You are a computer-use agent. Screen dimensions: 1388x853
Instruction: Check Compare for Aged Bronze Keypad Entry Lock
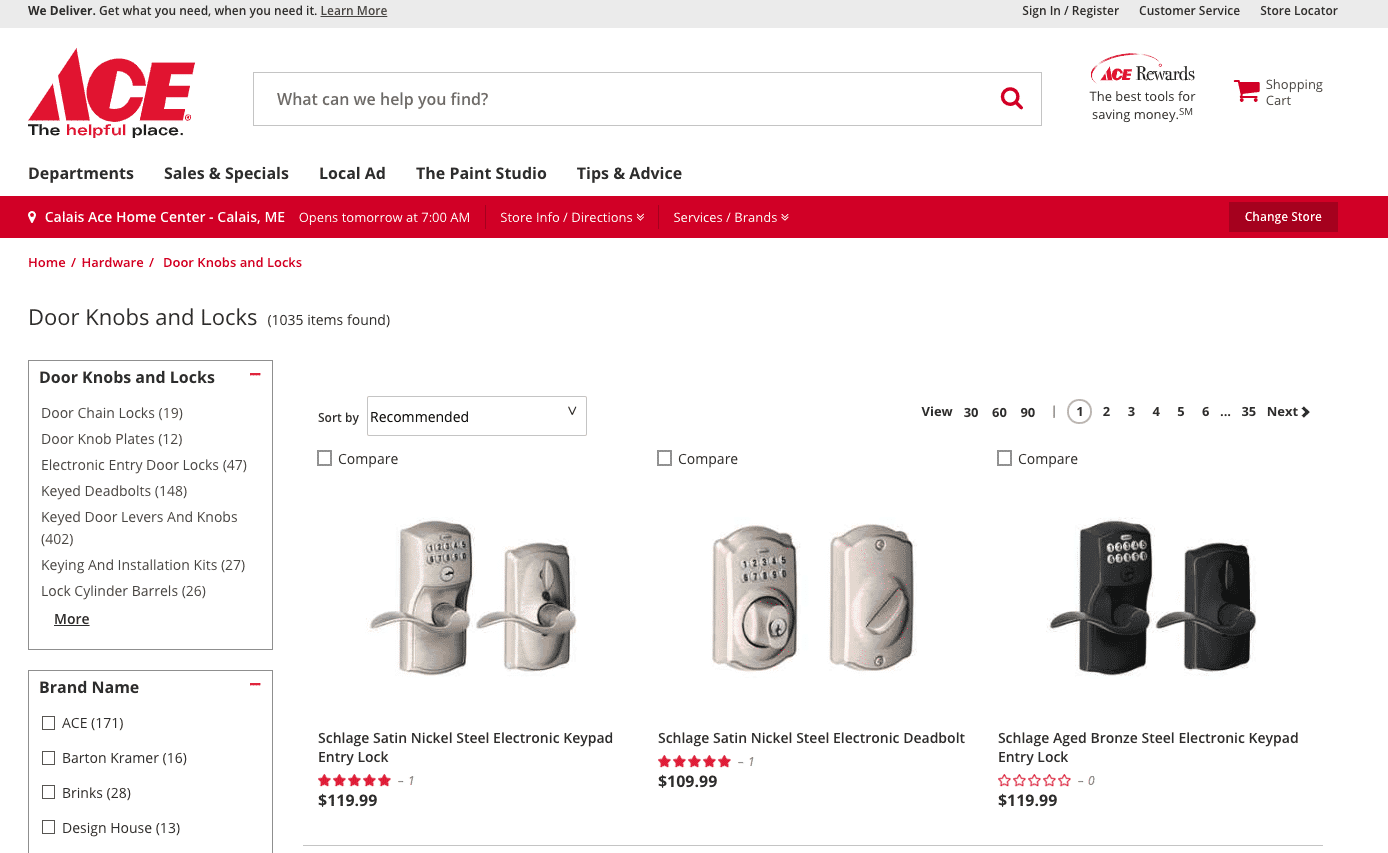[x=1004, y=458]
